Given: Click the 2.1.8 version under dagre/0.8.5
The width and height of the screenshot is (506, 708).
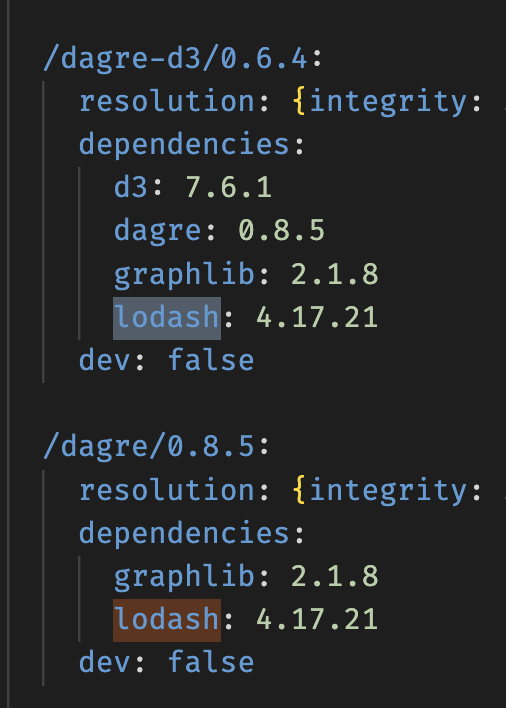Looking at the screenshot, I should (x=334, y=577).
